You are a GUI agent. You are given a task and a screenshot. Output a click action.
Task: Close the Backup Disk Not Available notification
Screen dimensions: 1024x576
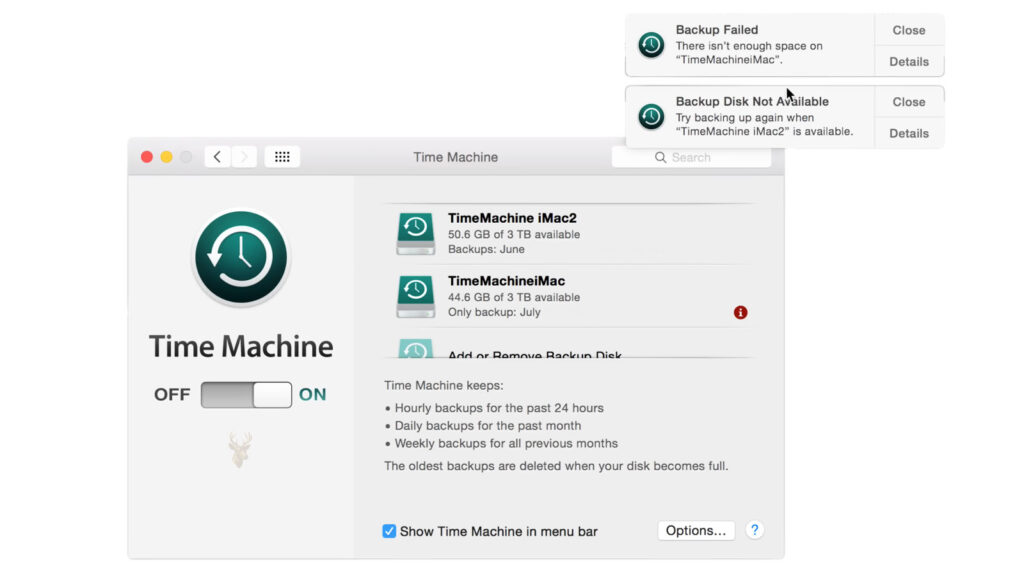click(909, 102)
